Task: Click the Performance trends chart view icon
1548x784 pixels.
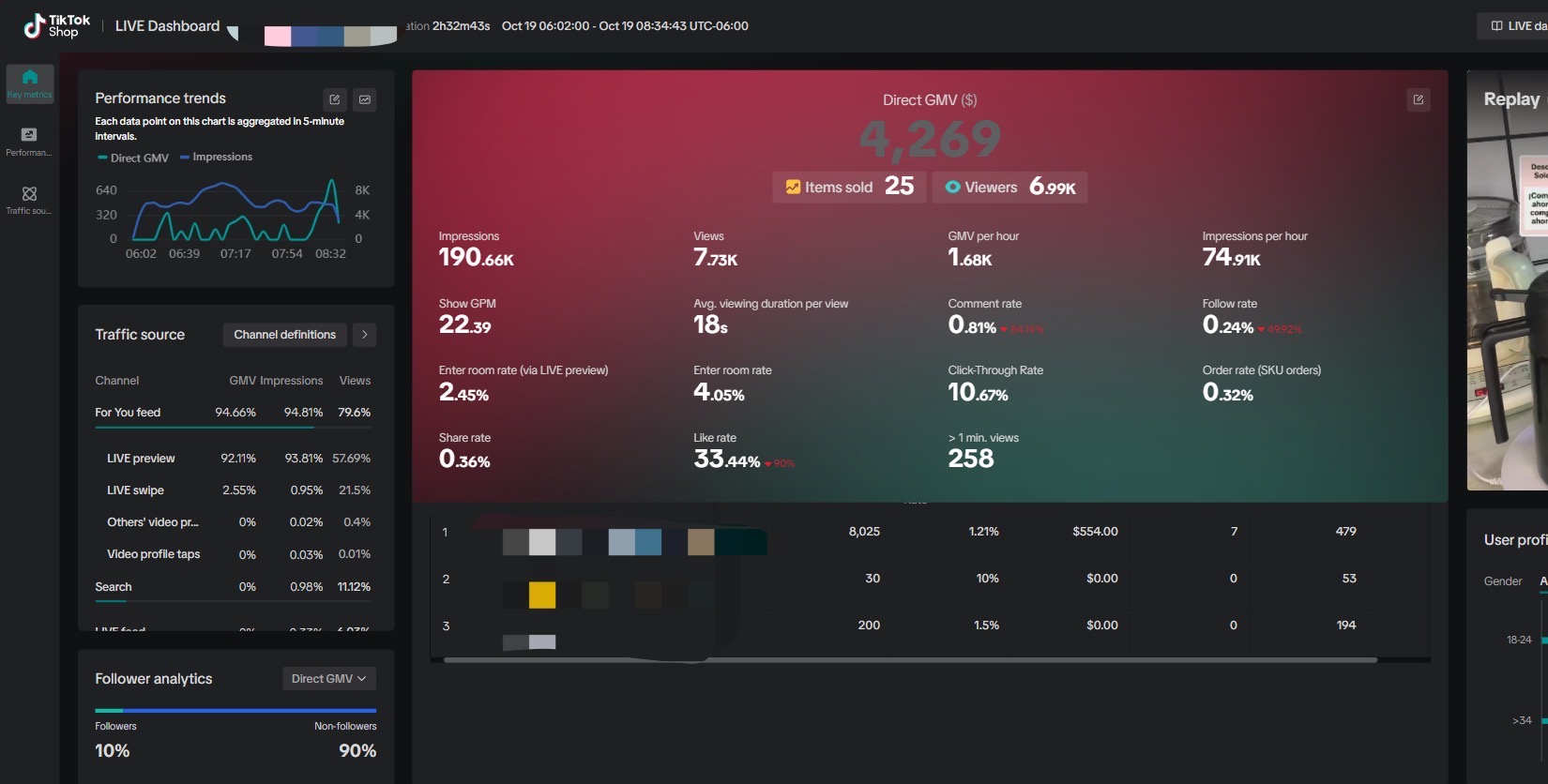Action: 364,99
